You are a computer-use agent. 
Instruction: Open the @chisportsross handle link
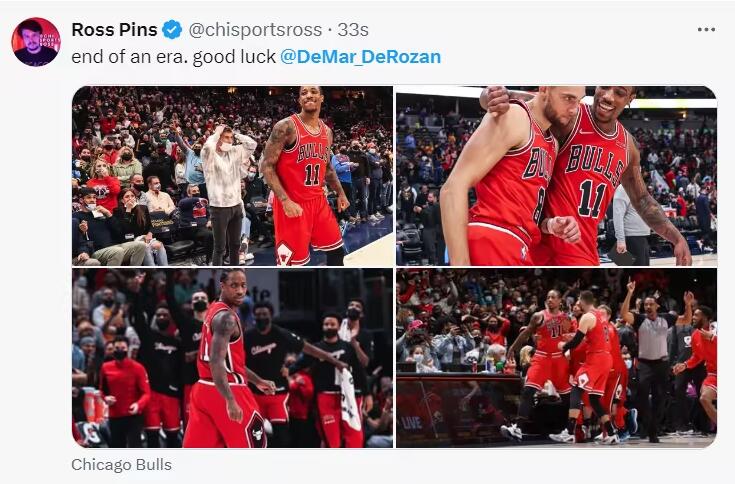255,30
